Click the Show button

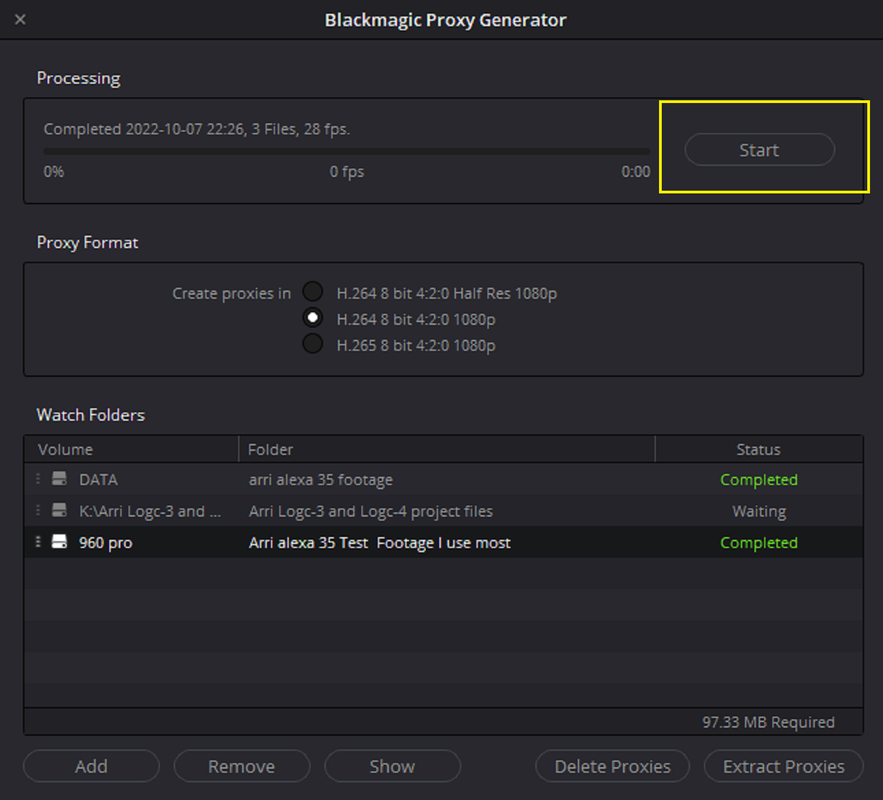point(393,766)
